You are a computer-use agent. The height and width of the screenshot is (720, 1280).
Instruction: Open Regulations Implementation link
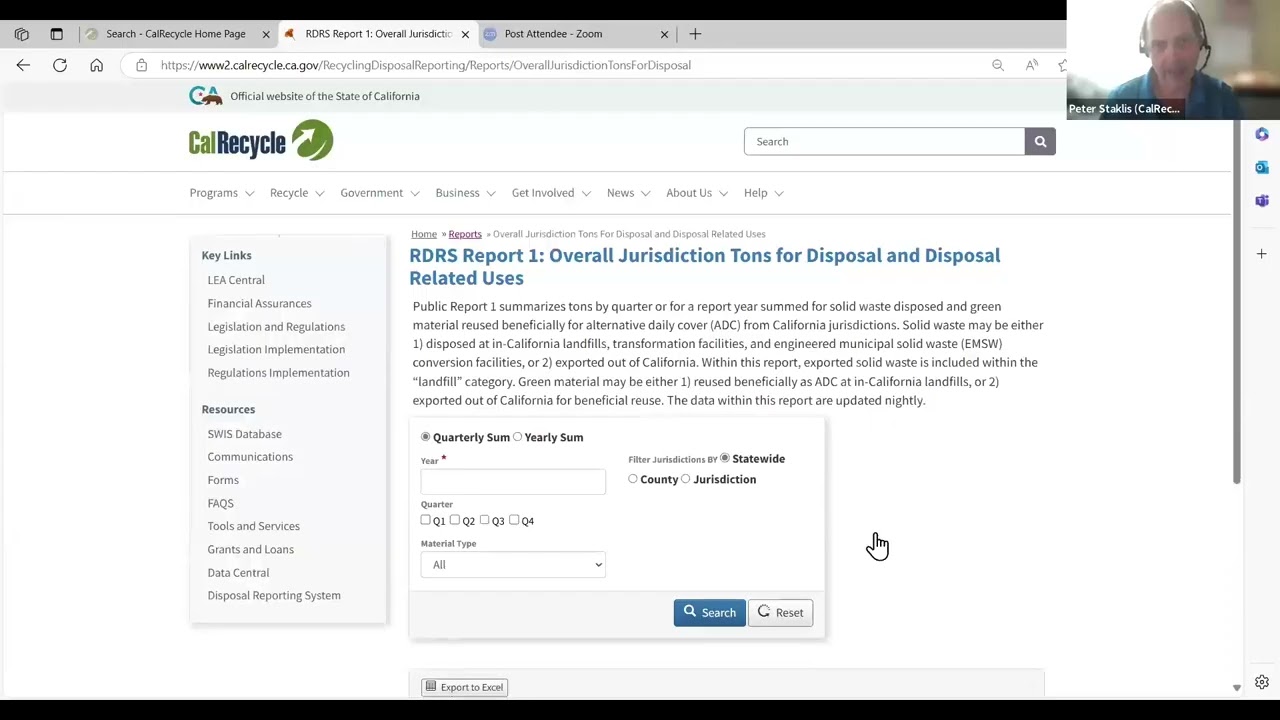[x=278, y=373]
